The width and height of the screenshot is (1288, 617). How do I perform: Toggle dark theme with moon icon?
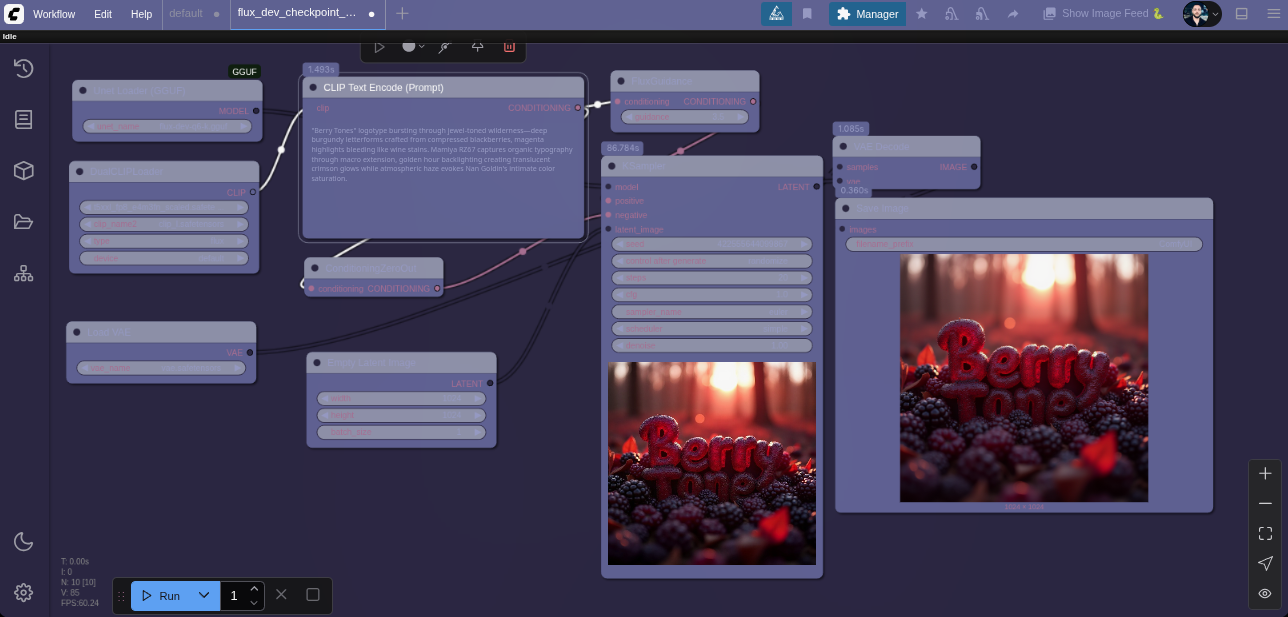coord(24,542)
